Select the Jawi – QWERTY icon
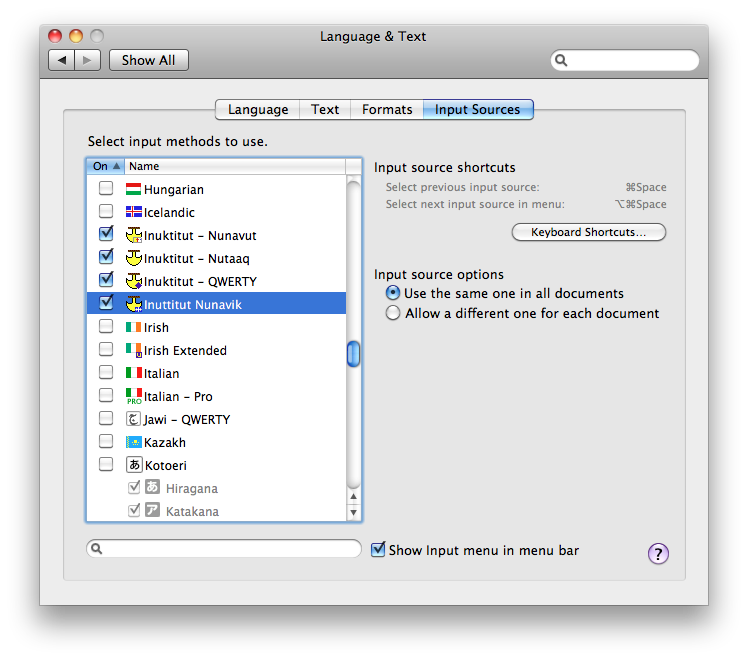Screen dimensions: 748x660 [133, 419]
